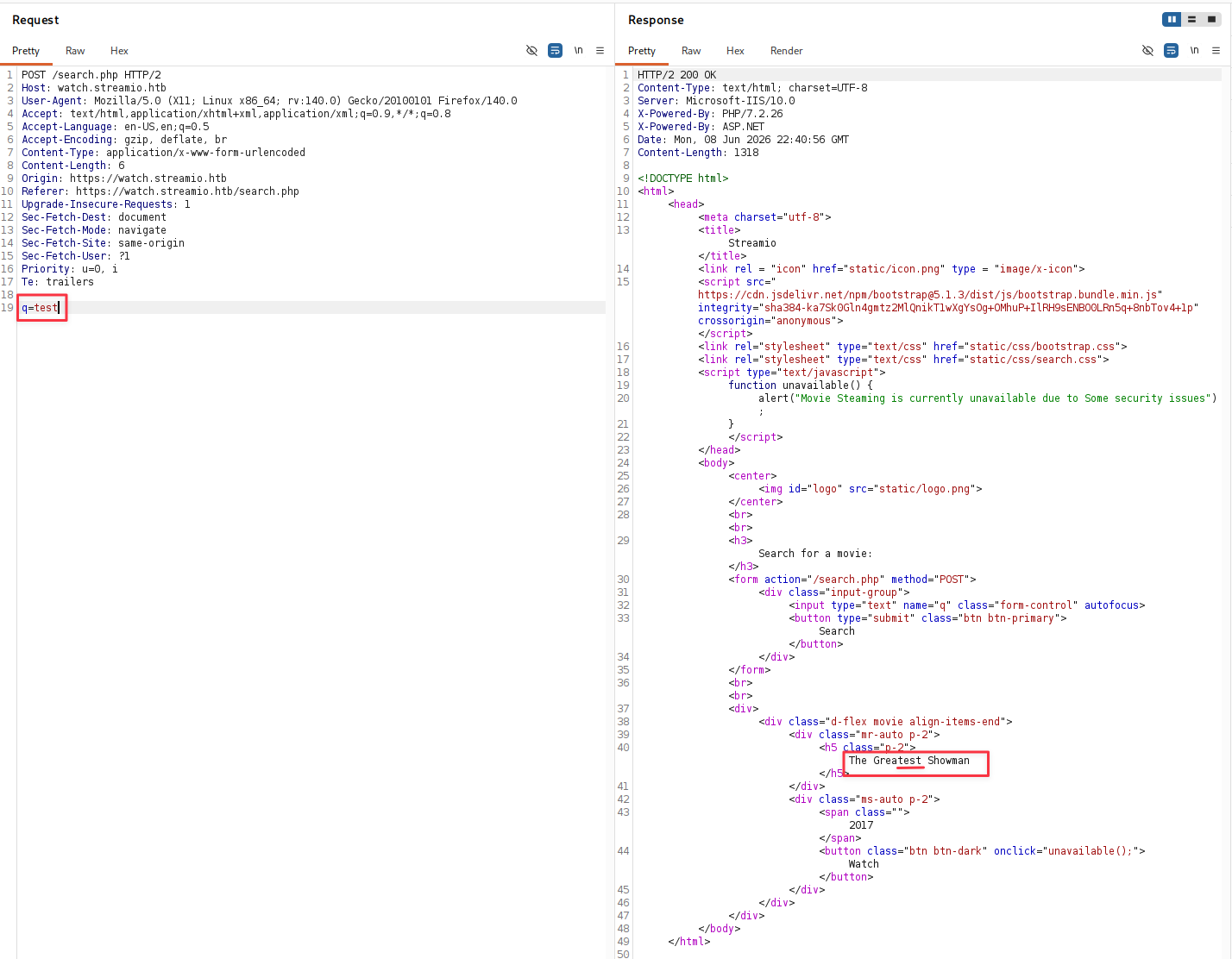Switch Request view to Raw tab
The width and height of the screenshot is (1232, 959).
(75, 51)
